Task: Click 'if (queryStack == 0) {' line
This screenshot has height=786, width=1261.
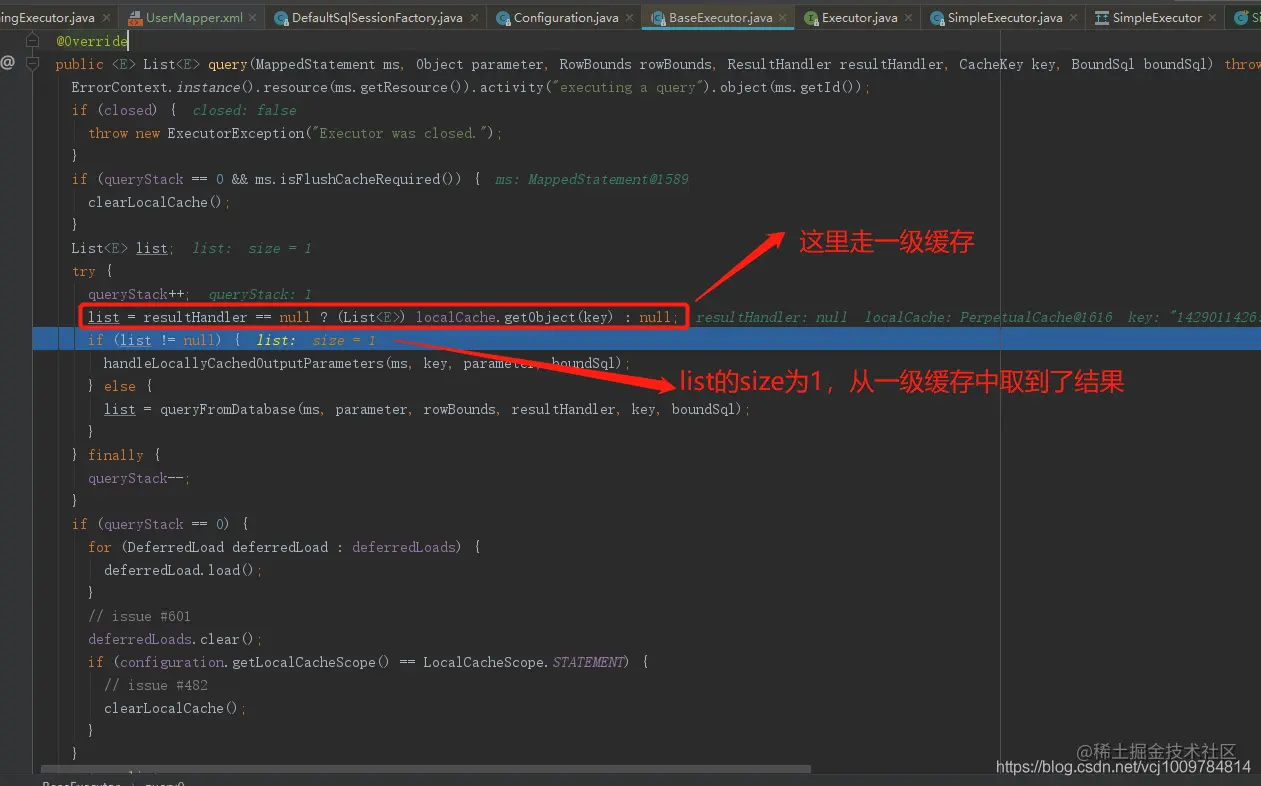Action: (x=159, y=524)
